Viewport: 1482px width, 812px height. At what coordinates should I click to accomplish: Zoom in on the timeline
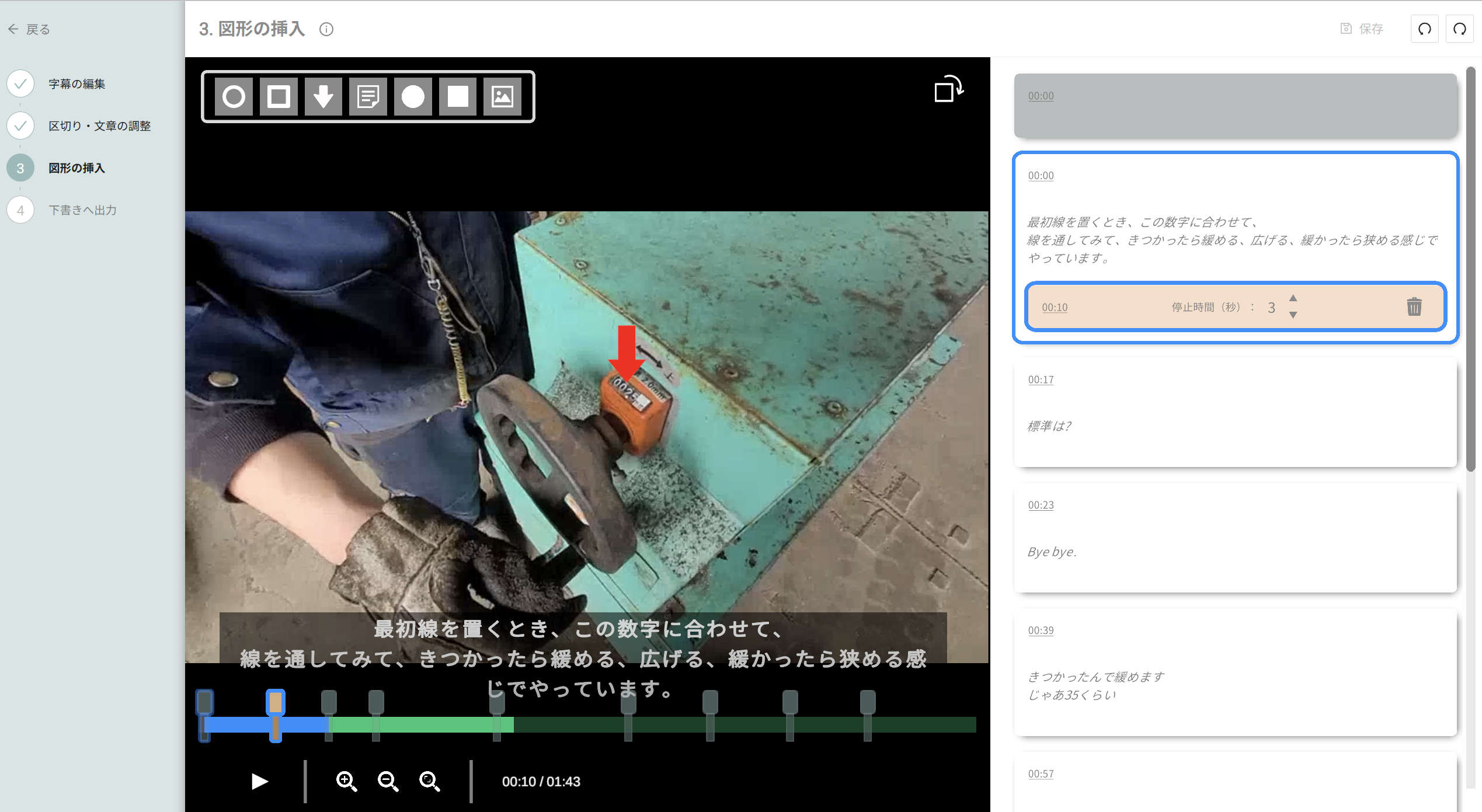pos(346,781)
